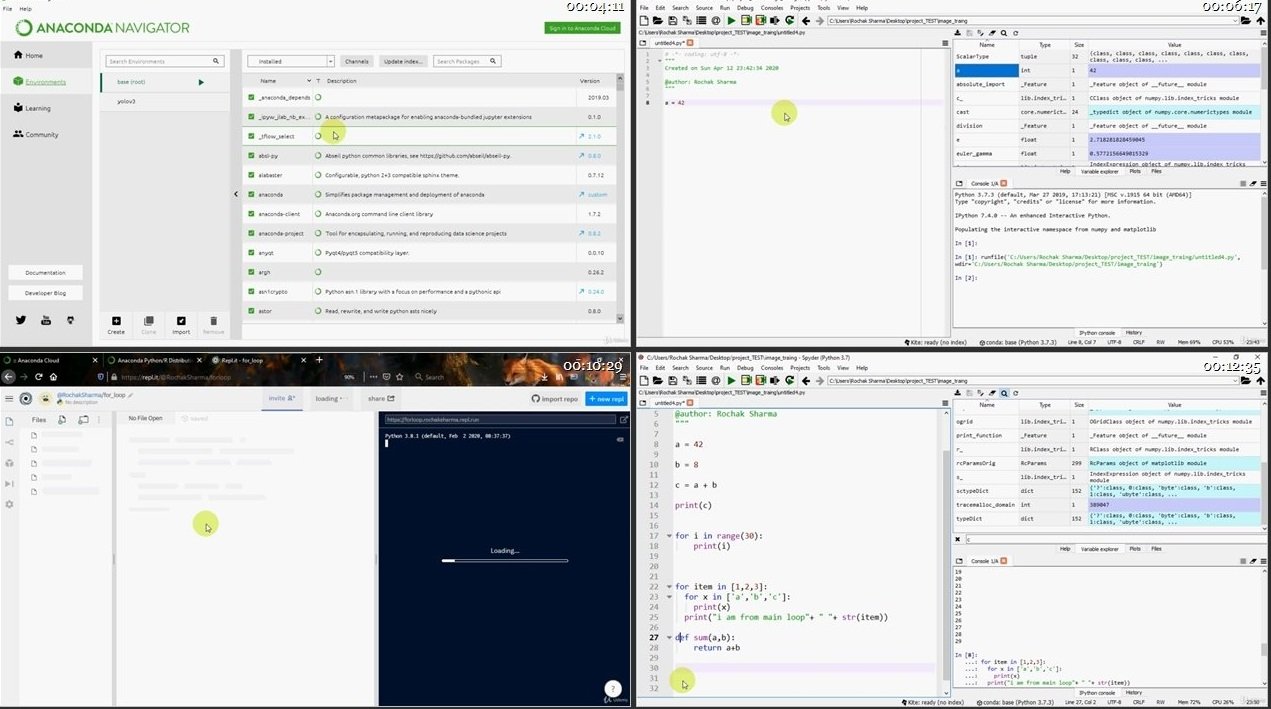Open the Installed packages filter dropdown
Image resolution: width=1271 pixels, height=709 pixels.
[291, 61]
